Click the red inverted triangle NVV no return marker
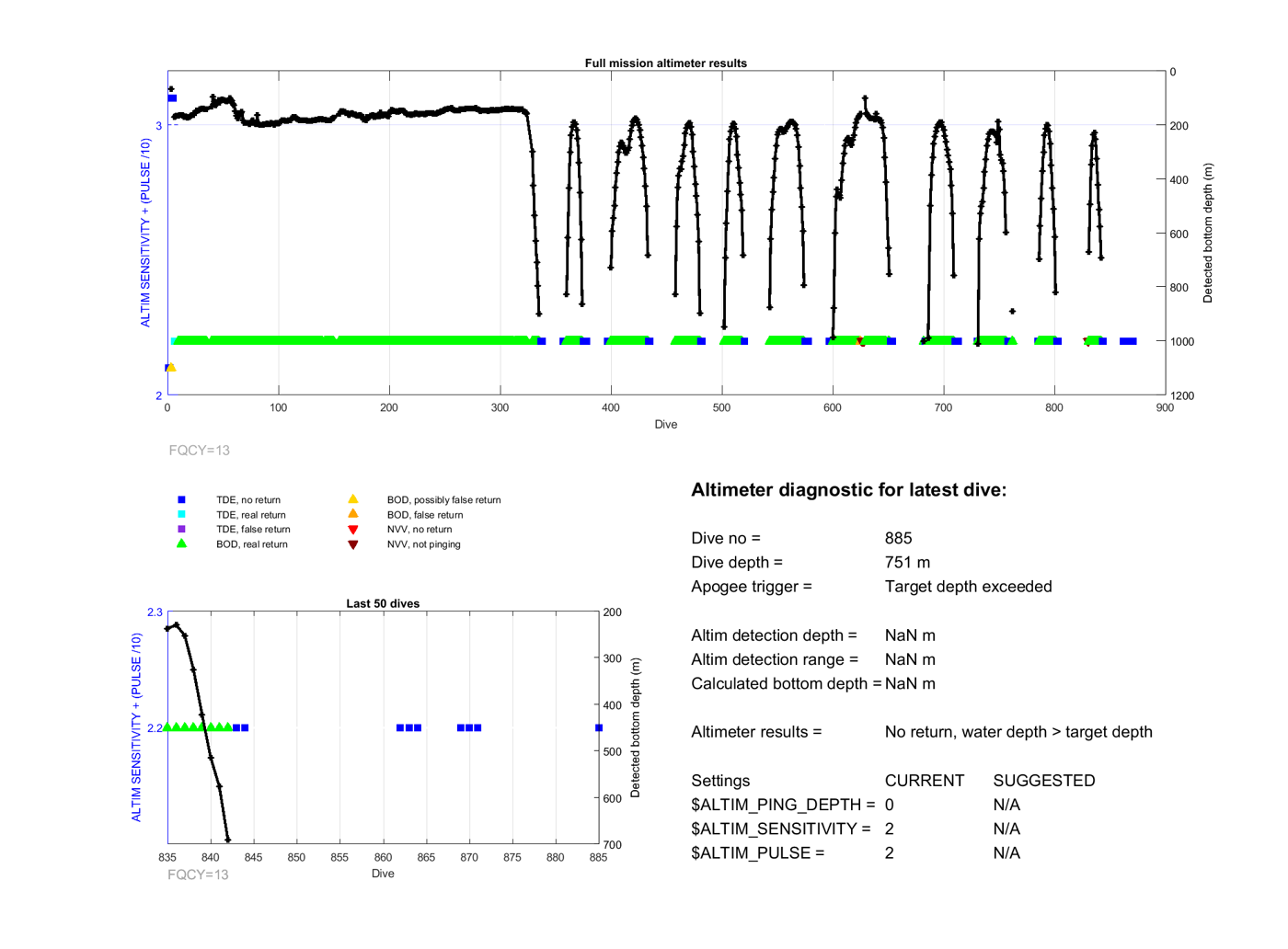Image resolution: width=1288 pixels, height=949 pixels. [352, 530]
